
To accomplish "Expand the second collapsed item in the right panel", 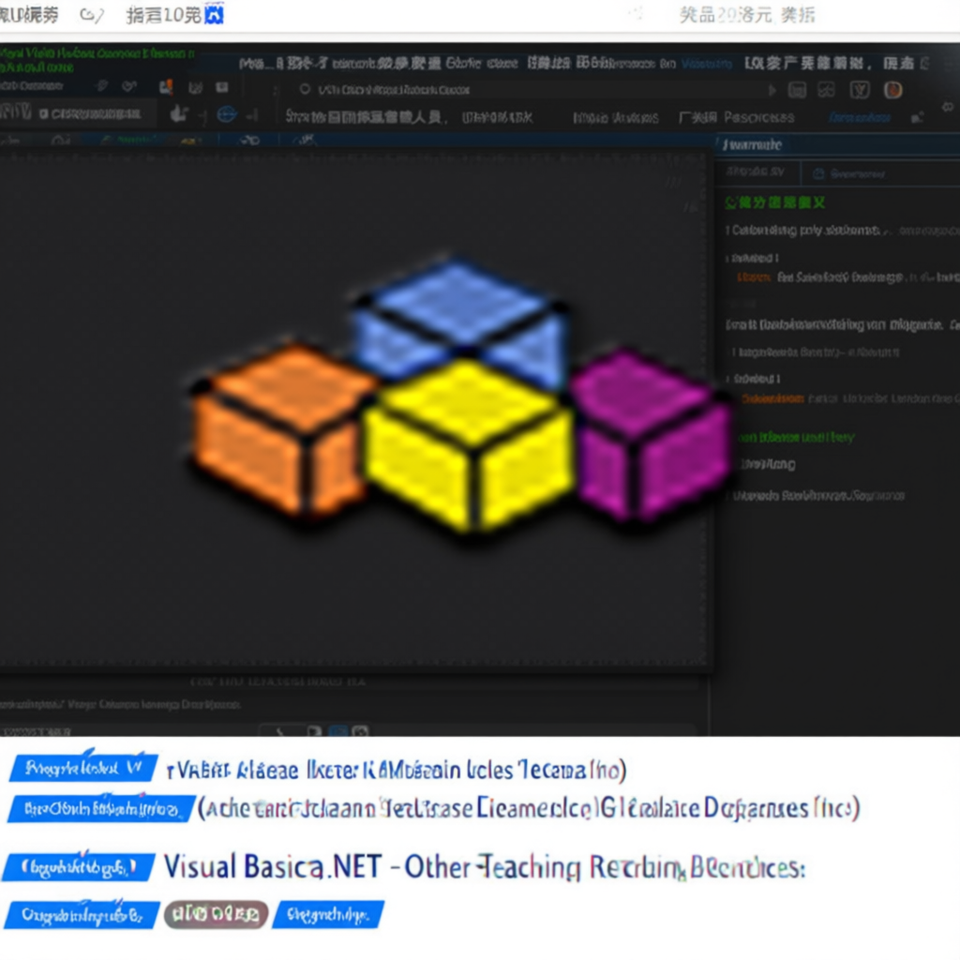I will pyautogui.click(x=753, y=379).
